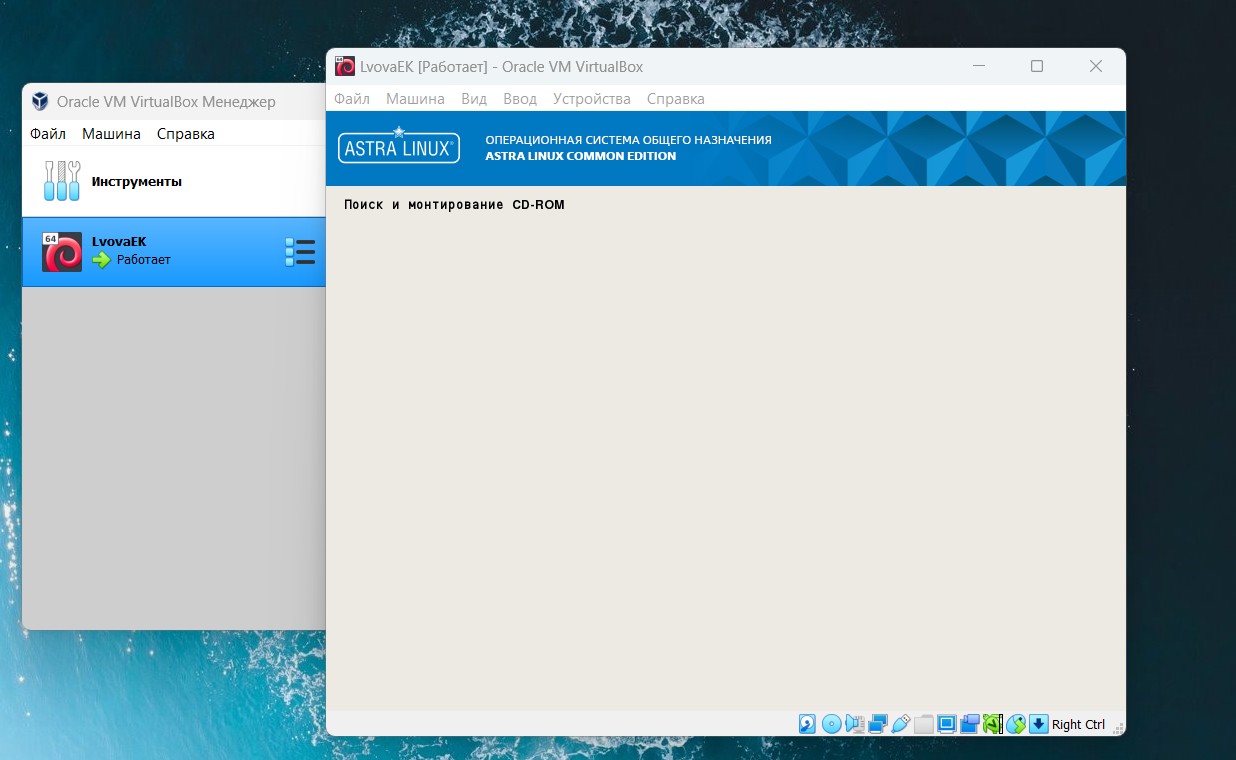Click the USB devices status icon
The height and width of the screenshot is (760, 1236).
tap(901, 724)
